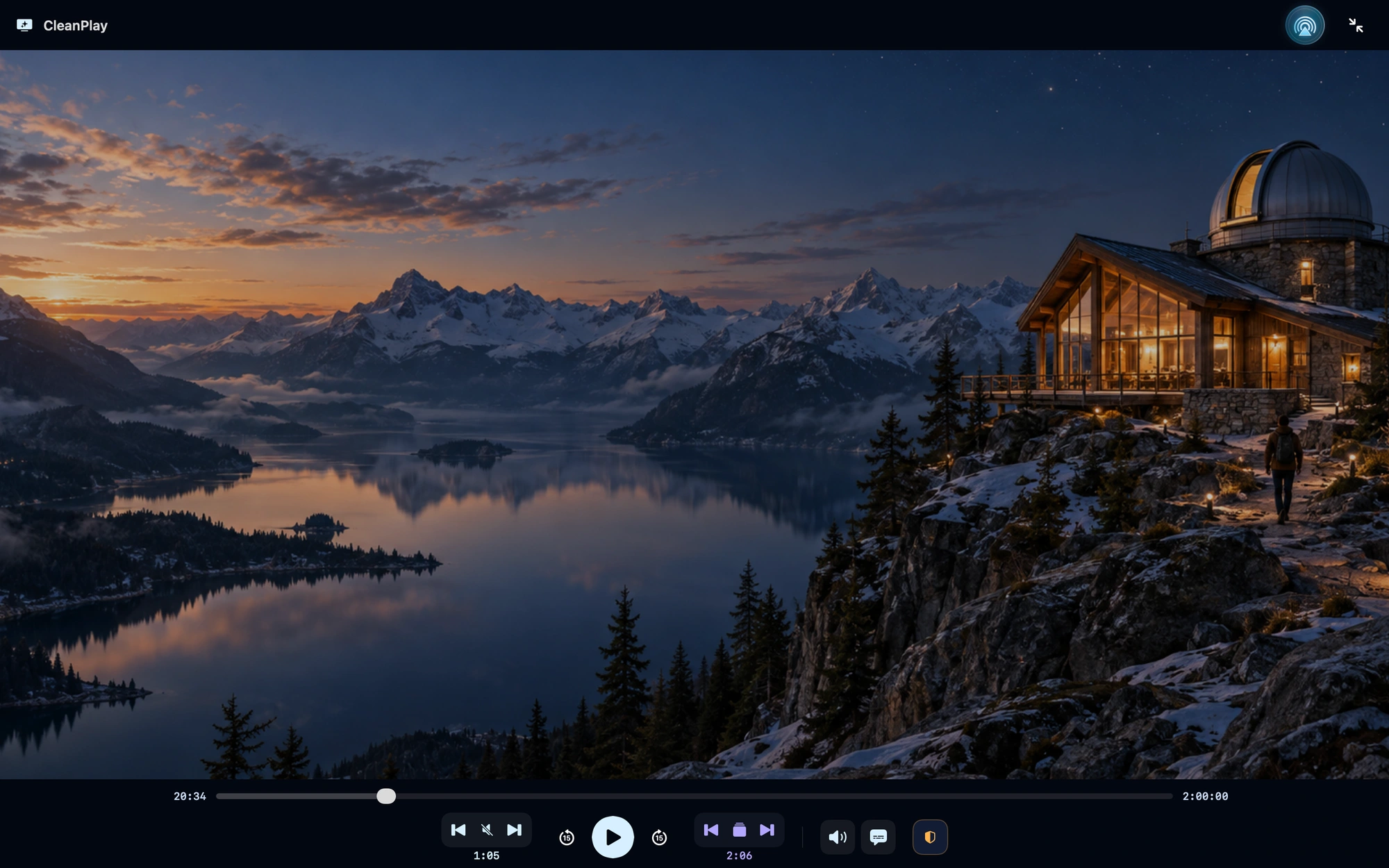This screenshot has width=1389, height=868.
Task: Click the playback scrubber handle
Action: pos(386,796)
